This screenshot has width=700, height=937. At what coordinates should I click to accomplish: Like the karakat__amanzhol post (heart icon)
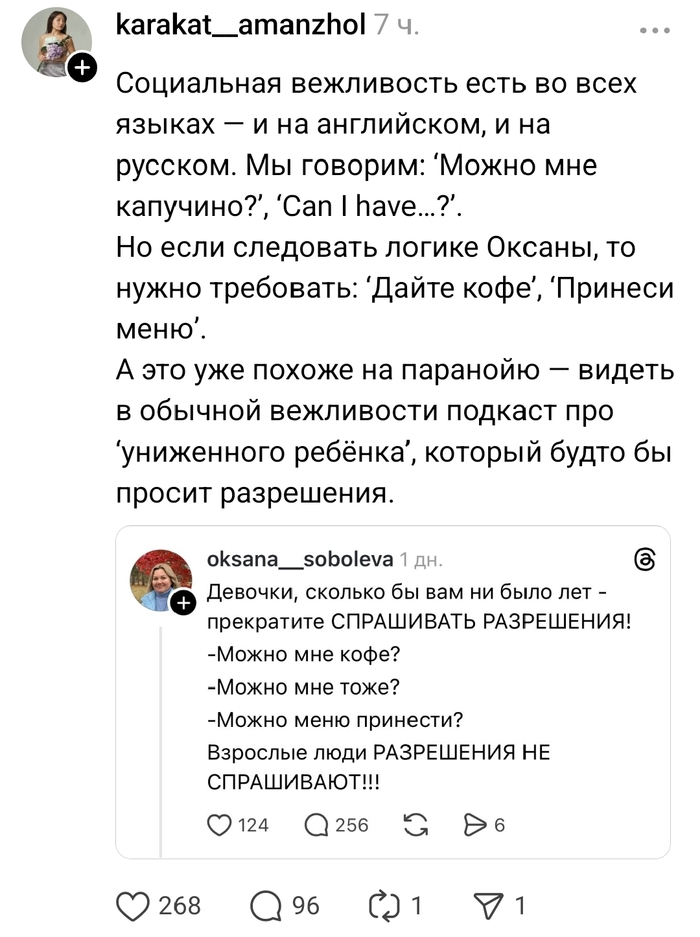133,906
